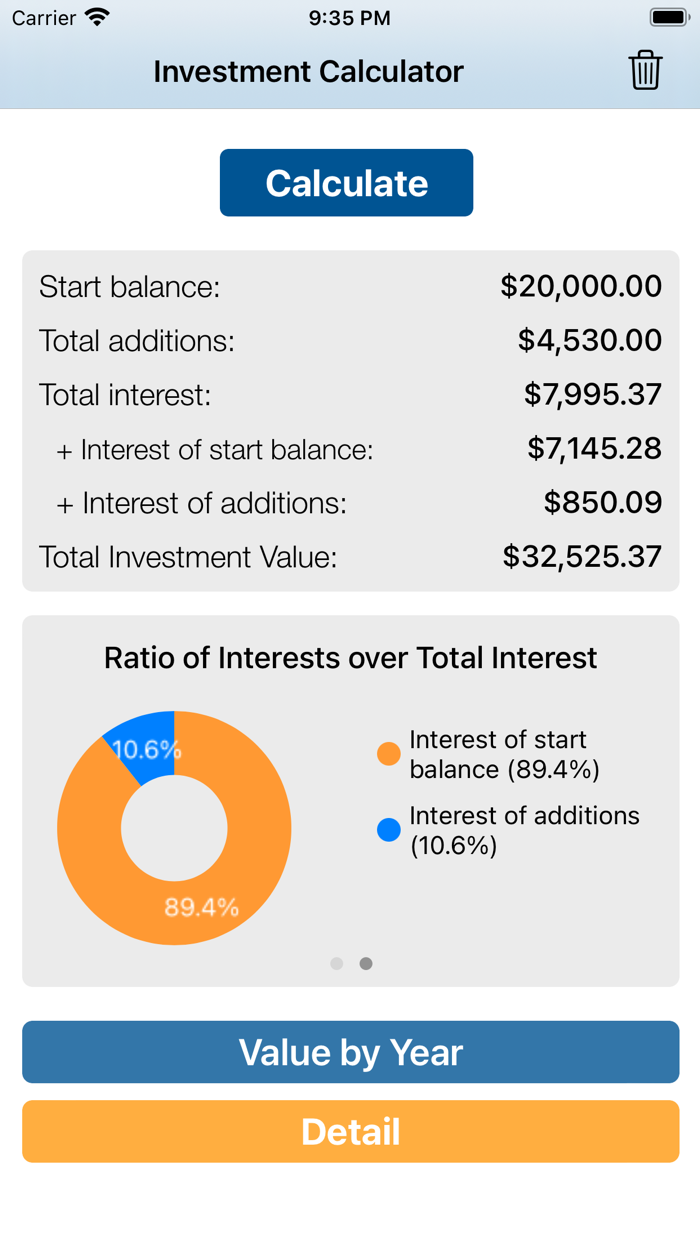The image size is (700, 1244).
Task: Tap the Wi-Fi icon in the status bar
Action: click(x=97, y=16)
